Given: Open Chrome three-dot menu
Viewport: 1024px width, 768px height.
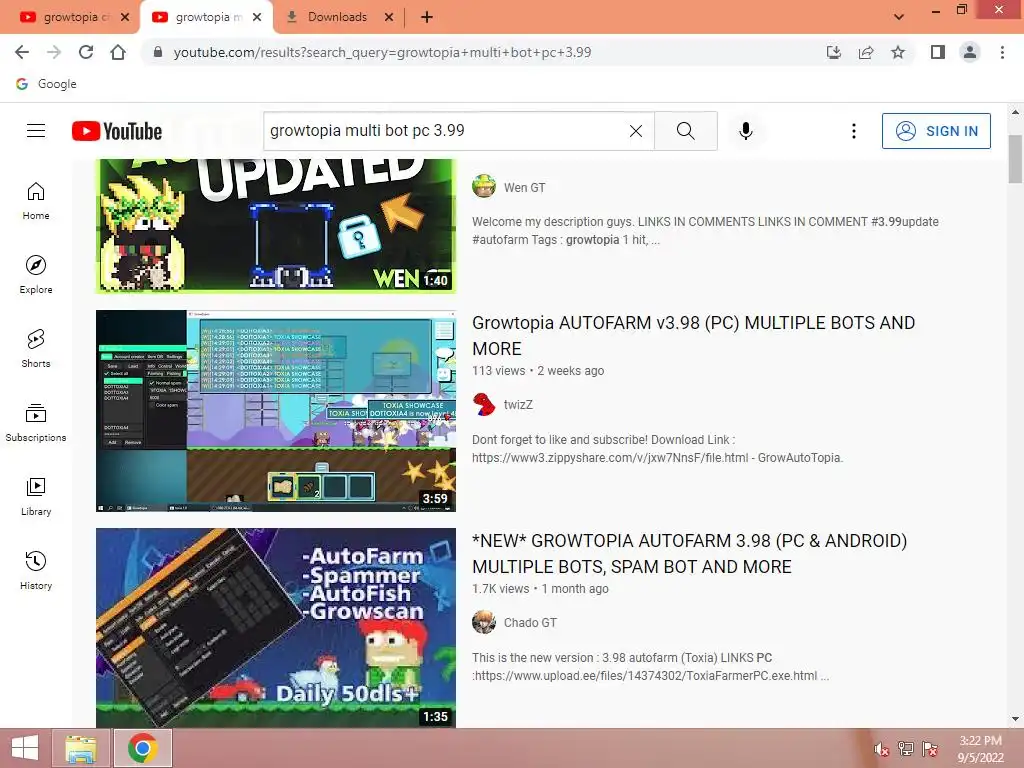Looking at the screenshot, I should (1002, 52).
